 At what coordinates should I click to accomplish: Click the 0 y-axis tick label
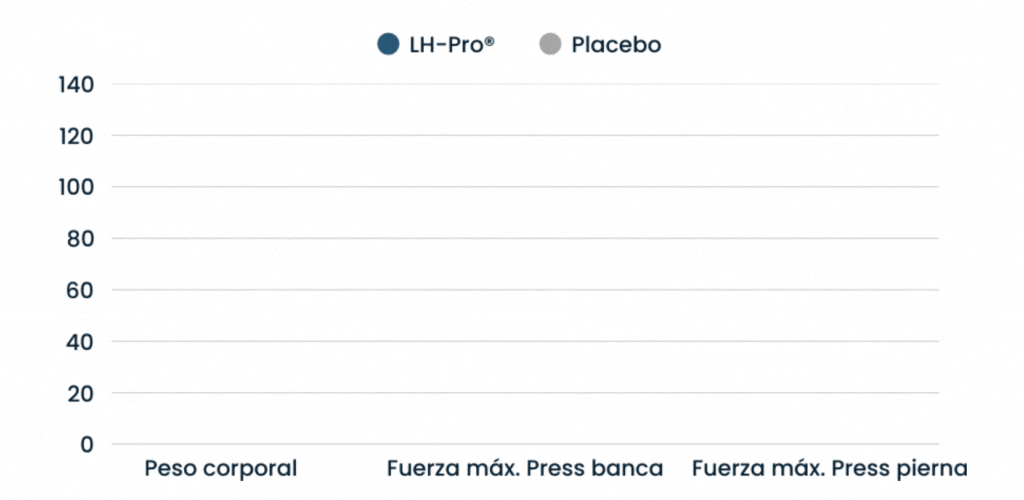coord(87,444)
